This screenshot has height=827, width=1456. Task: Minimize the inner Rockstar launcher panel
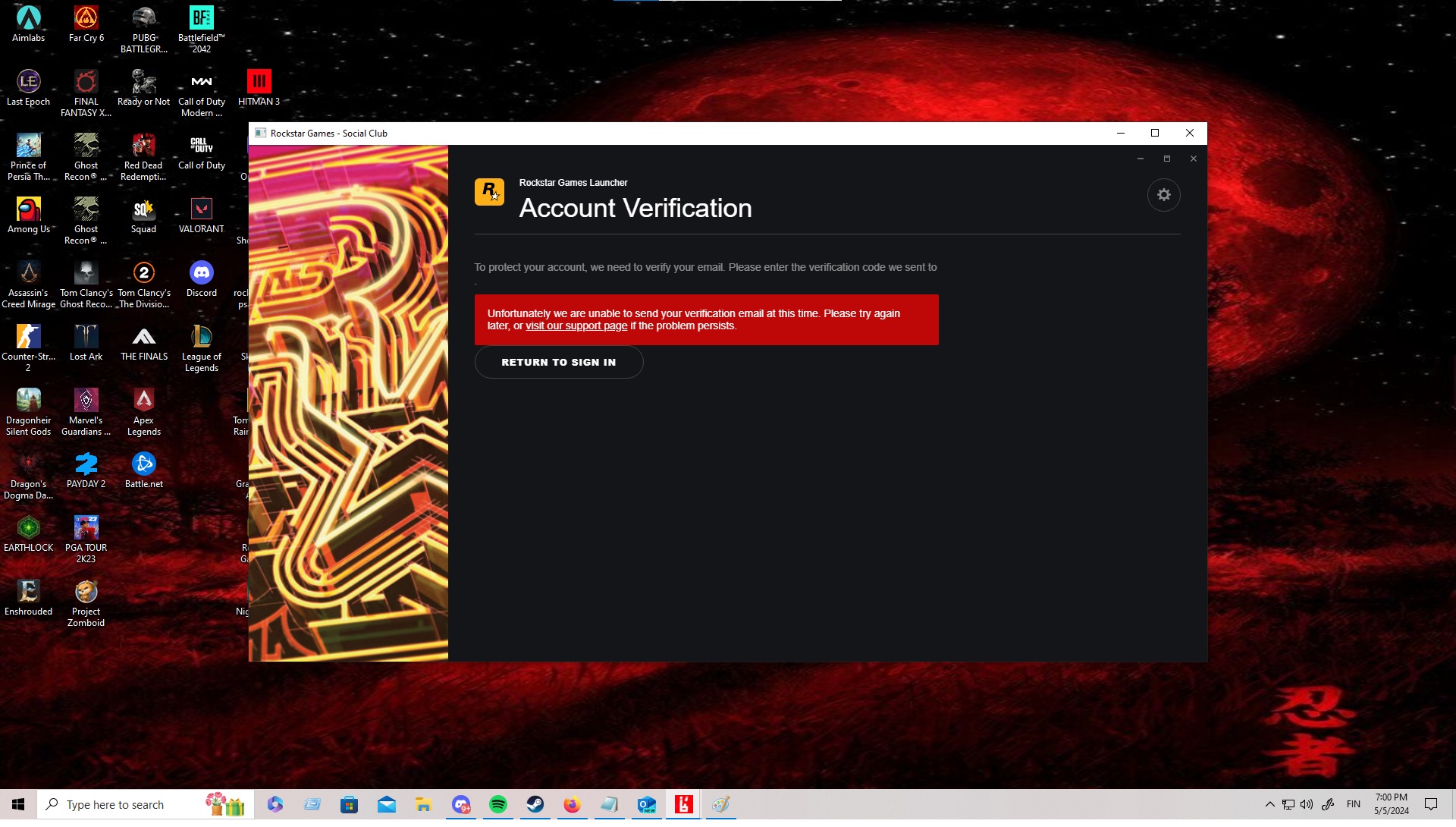point(1140,159)
